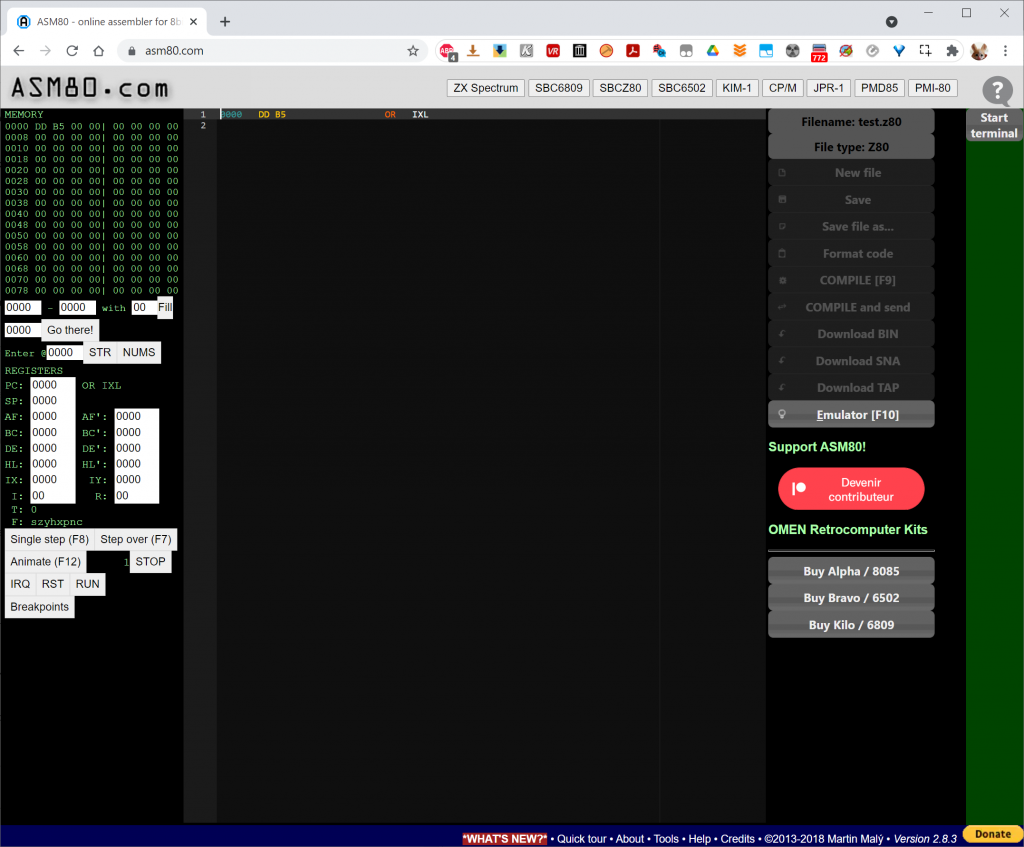Click the ASM80.com logo
Image resolution: width=1024 pixels, height=847 pixels.
click(x=90, y=87)
